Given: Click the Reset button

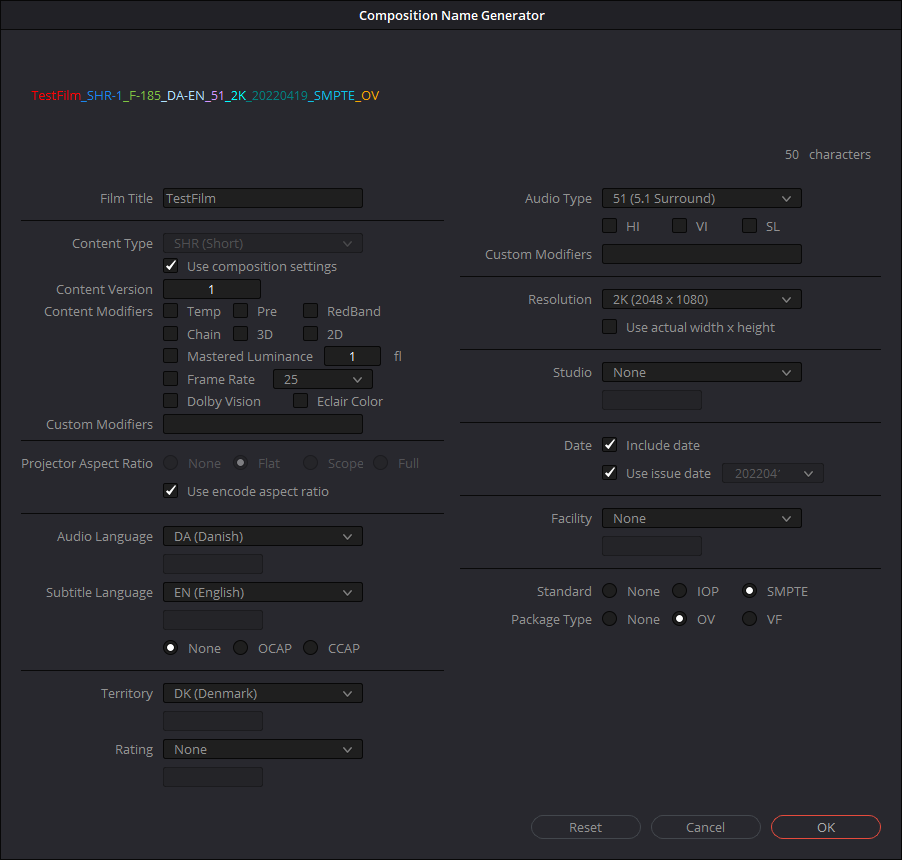Looking at the screenshot, I should 586,827.
